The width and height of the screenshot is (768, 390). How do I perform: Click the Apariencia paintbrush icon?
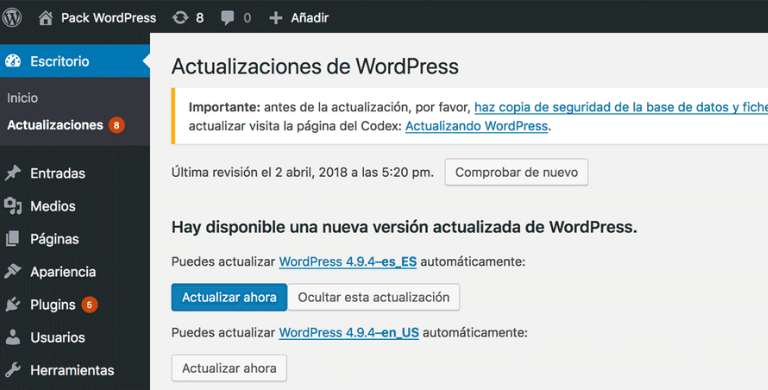tap(13, 271)
